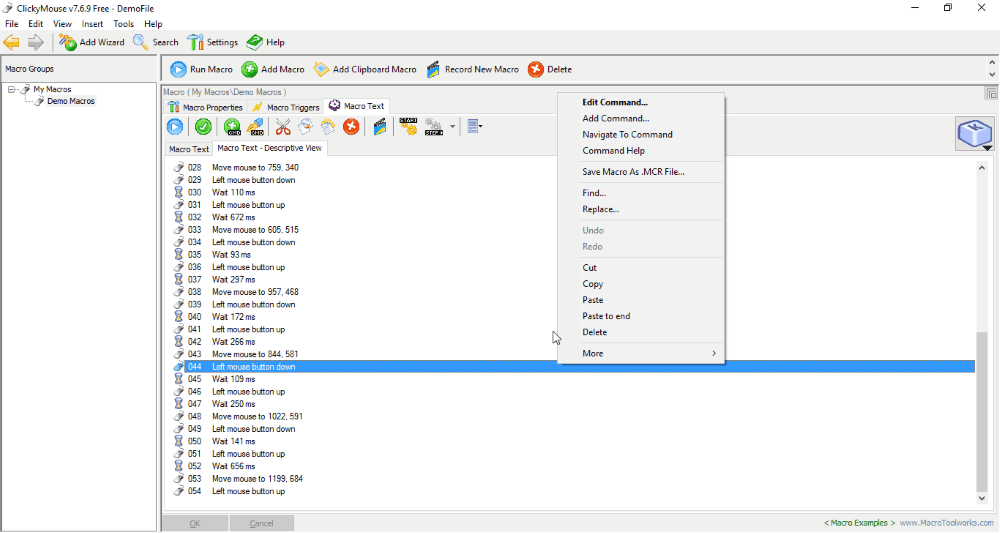
Task: Click the macro list scrollbar down arrow
Action: click(982, 499)
